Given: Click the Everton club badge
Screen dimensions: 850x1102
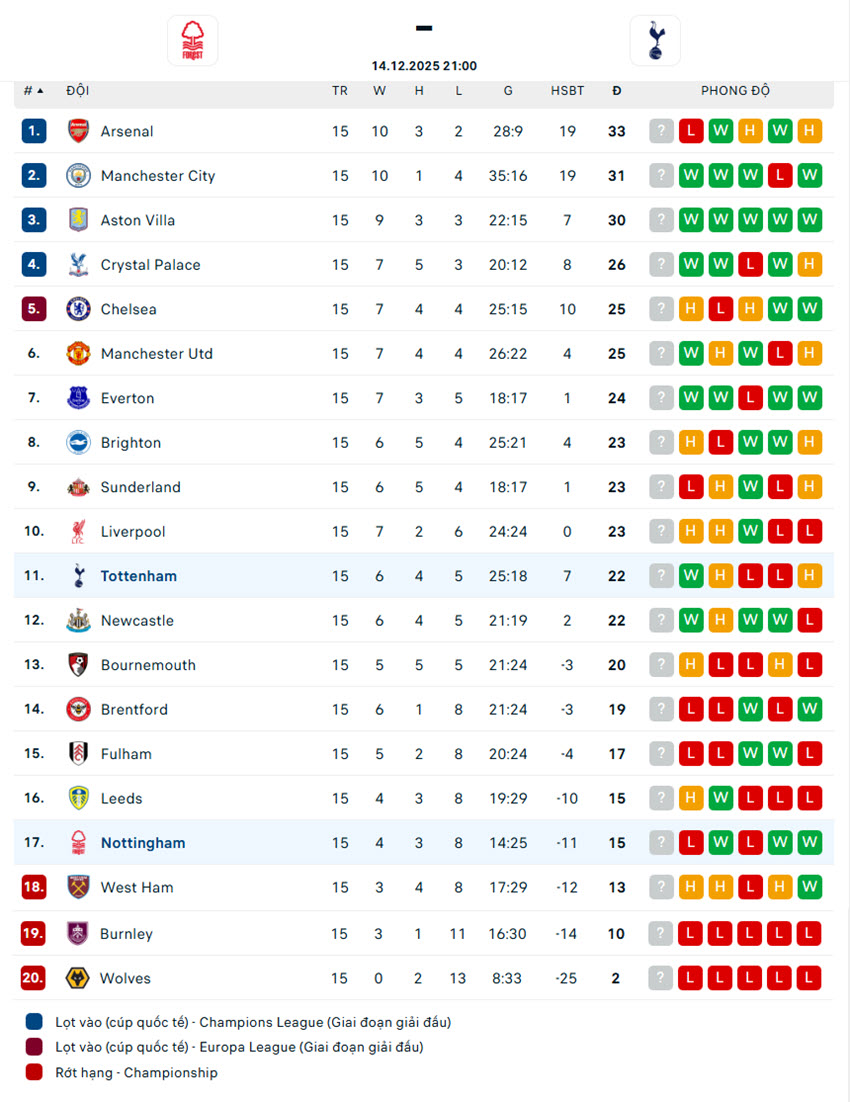Looking at the screenshot, I should tap(78, 398).
